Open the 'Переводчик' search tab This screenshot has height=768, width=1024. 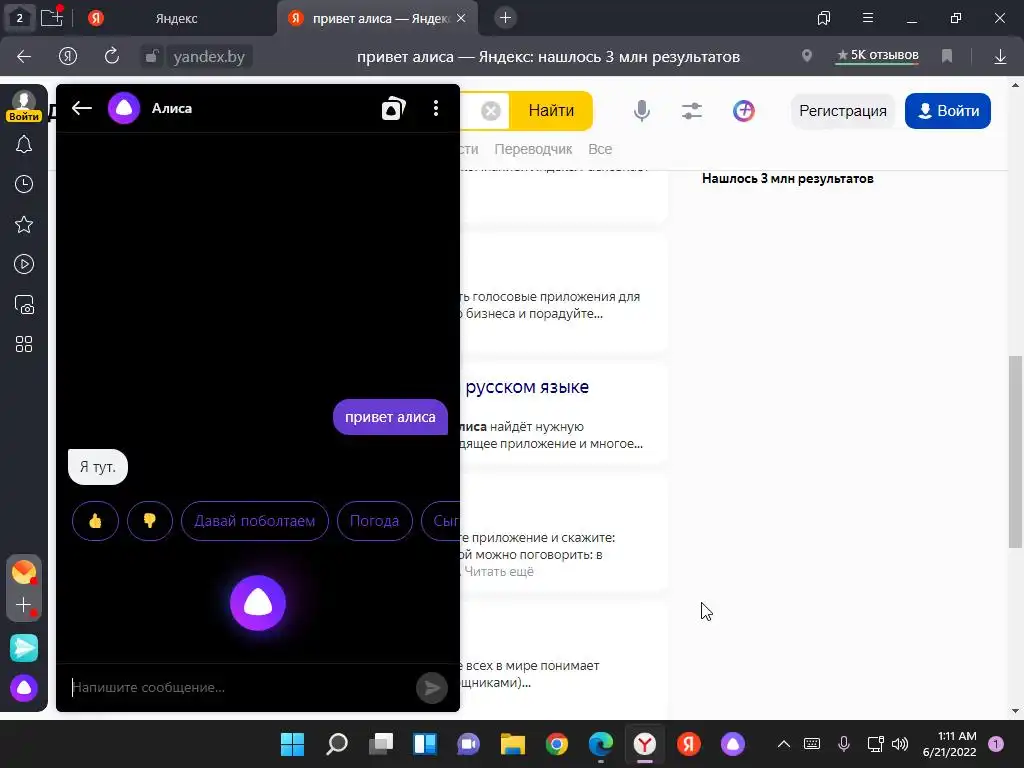coord(533,149)
